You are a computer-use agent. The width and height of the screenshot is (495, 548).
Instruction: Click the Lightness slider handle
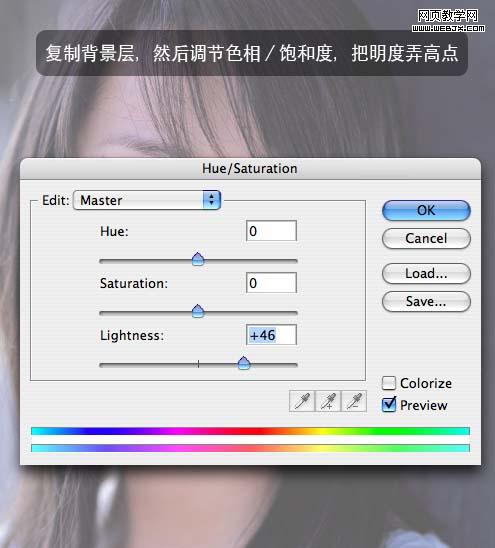244,363
